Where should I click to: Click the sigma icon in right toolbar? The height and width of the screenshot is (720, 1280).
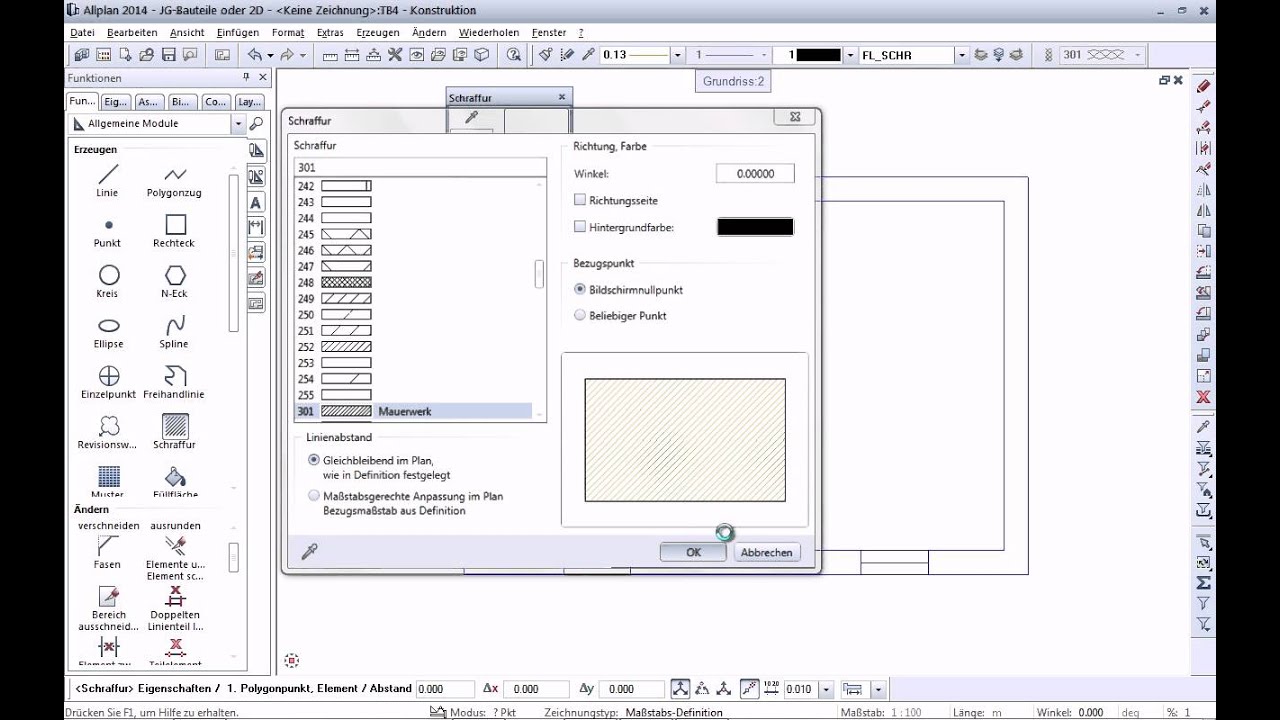[1204, 582]
